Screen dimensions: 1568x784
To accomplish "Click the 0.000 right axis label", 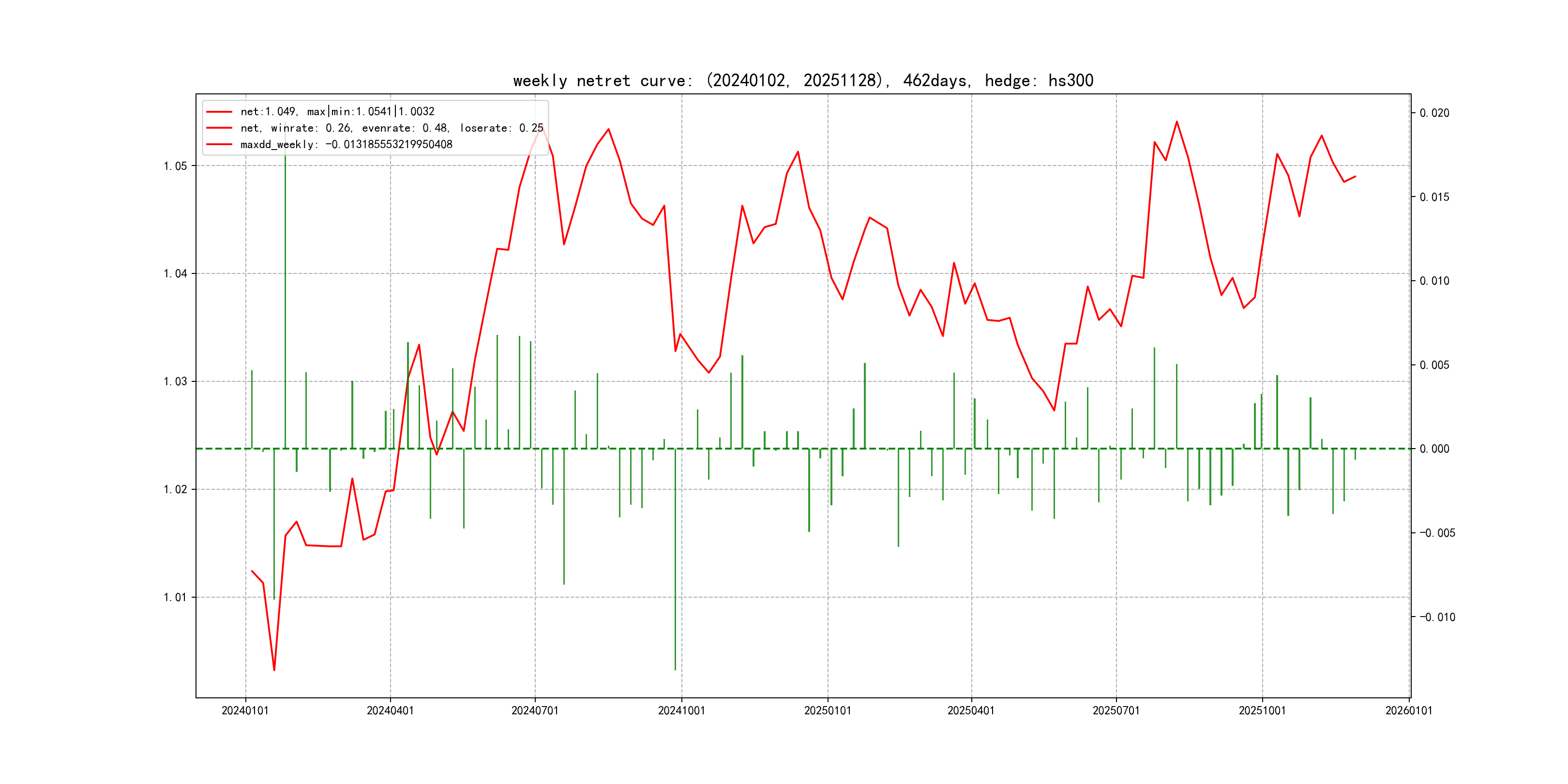I will [1434, 449].
